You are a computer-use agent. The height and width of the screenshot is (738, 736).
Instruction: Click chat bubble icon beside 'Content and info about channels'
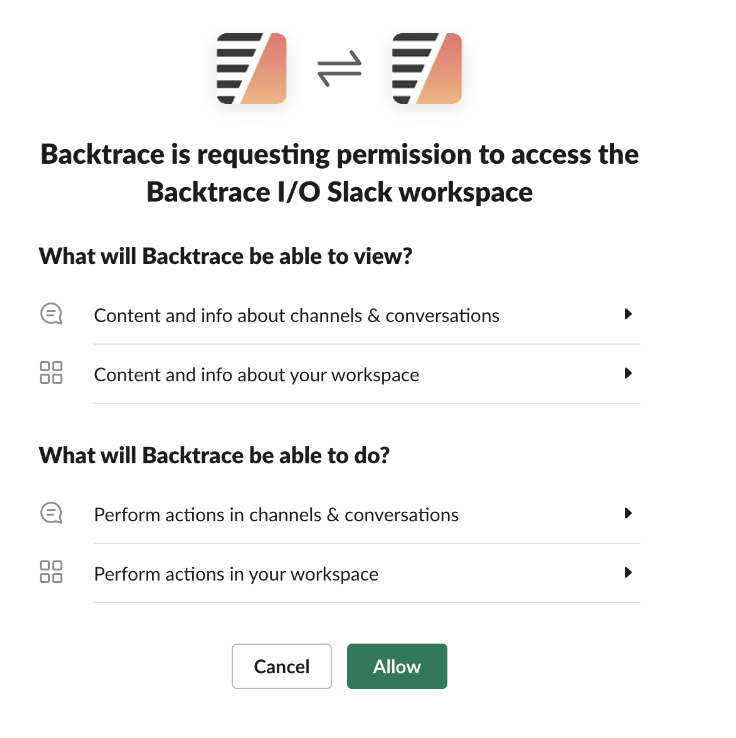point(51,315)
